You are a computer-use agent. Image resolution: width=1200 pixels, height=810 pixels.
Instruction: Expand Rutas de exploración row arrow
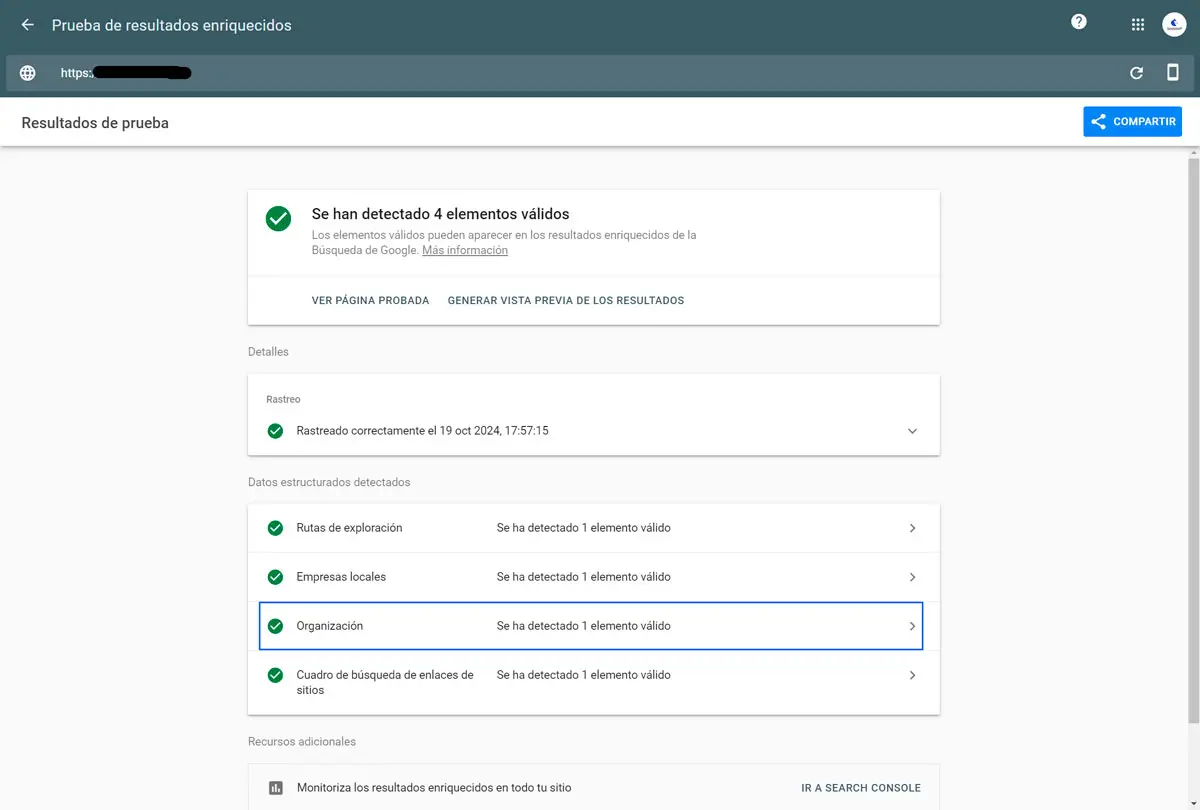(912, 528)
